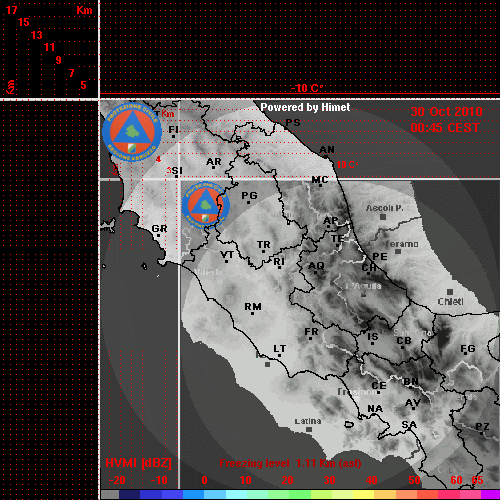Screen dimensions: 500x500
Task: Click the "-20" scale value
Action: click(117, 480)
